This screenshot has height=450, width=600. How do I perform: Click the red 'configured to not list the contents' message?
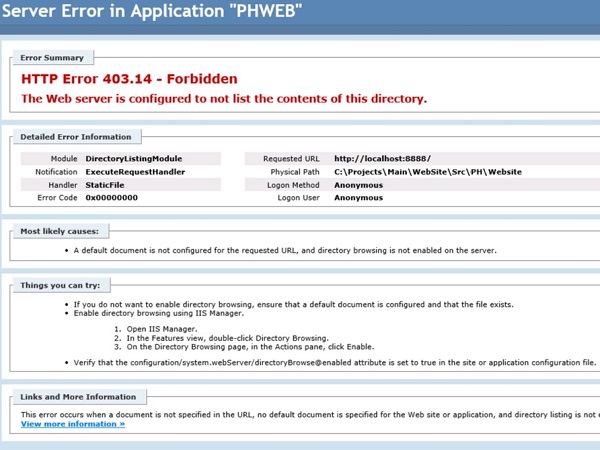pyautogui.click(x=224, y=99)
